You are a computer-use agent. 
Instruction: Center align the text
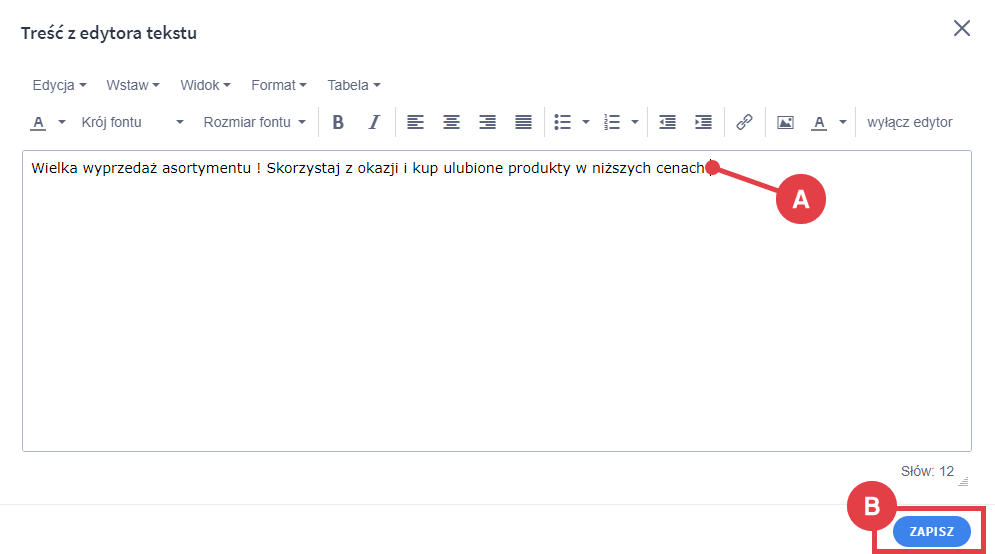pyautogui.click(x=452, y=122)
